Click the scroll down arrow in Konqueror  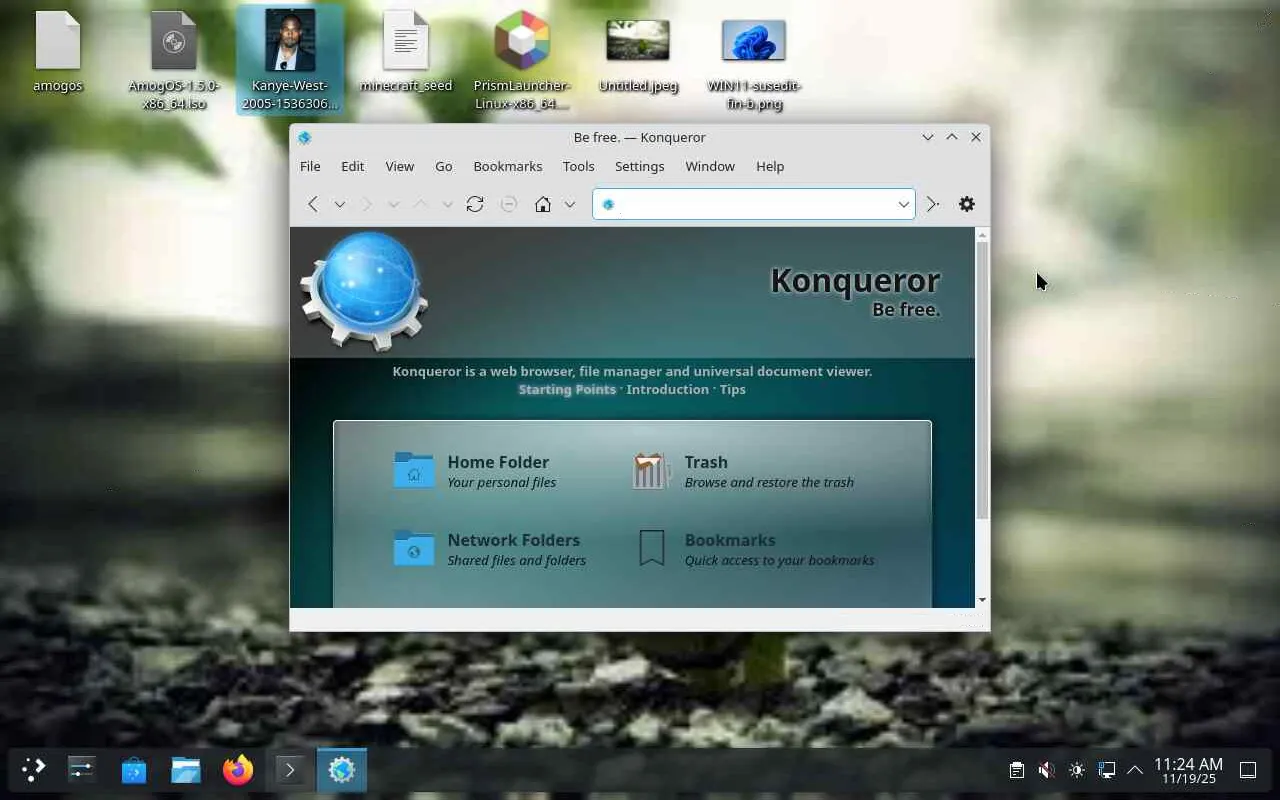982,600
